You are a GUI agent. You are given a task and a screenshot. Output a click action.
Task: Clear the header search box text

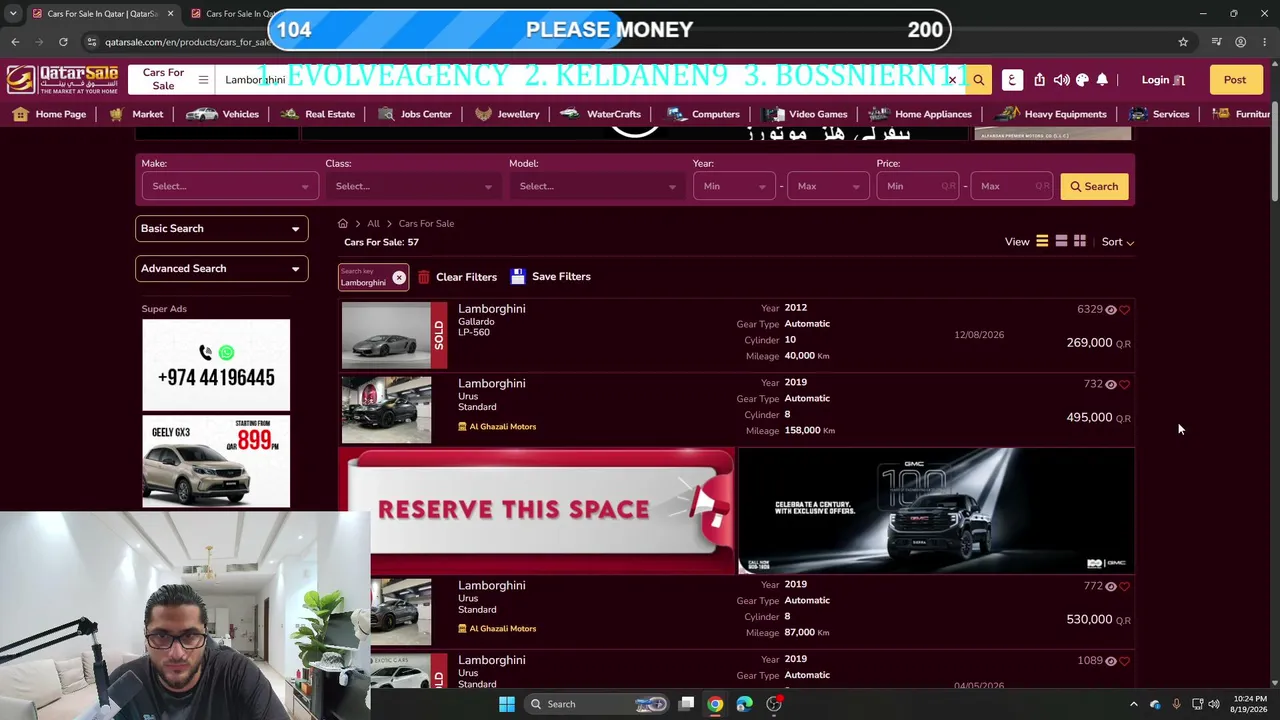point(952,80)
